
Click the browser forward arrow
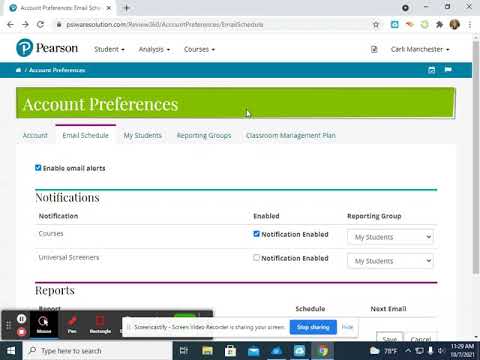pyautogui.click(x=25, y=24)
